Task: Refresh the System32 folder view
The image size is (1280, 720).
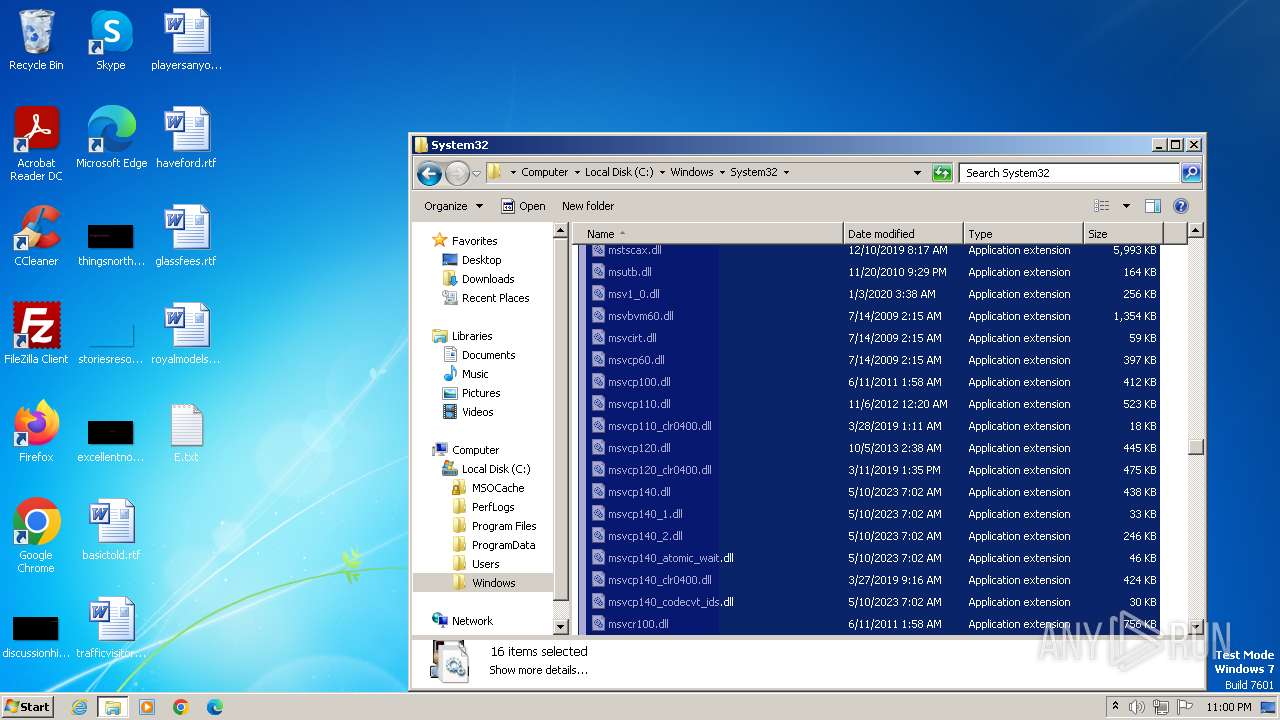Action: point(942,173)
